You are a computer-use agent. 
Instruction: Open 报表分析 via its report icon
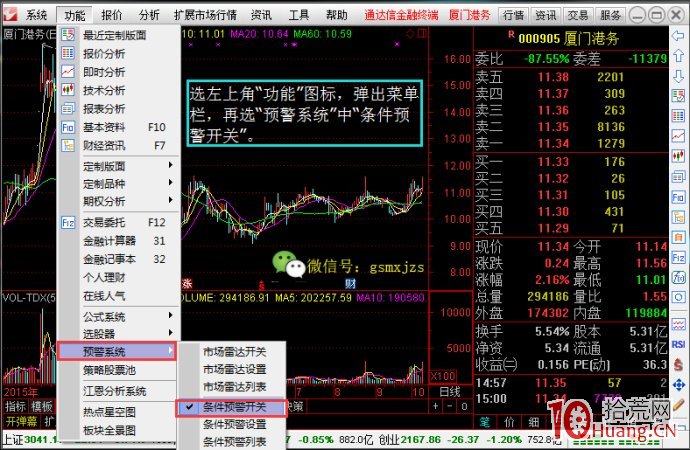pos(68,108)
